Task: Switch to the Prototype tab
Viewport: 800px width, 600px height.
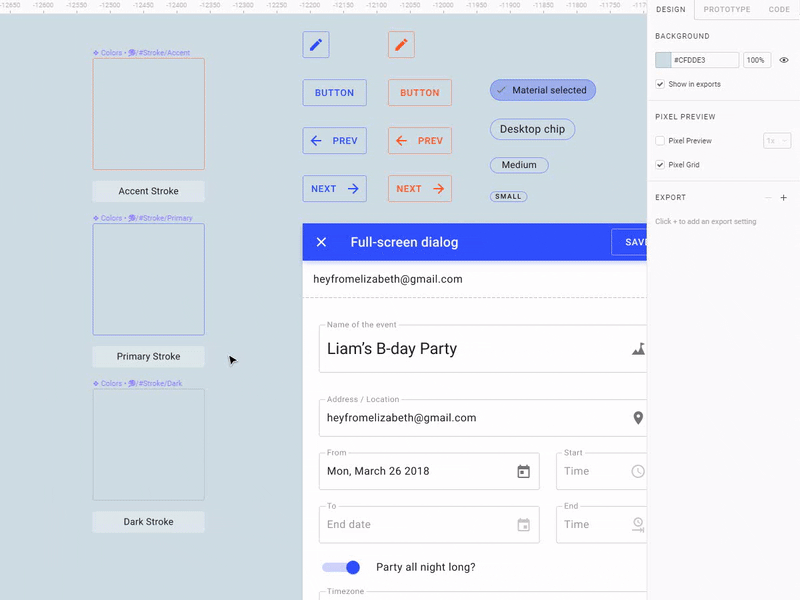Action: point(727,10)
